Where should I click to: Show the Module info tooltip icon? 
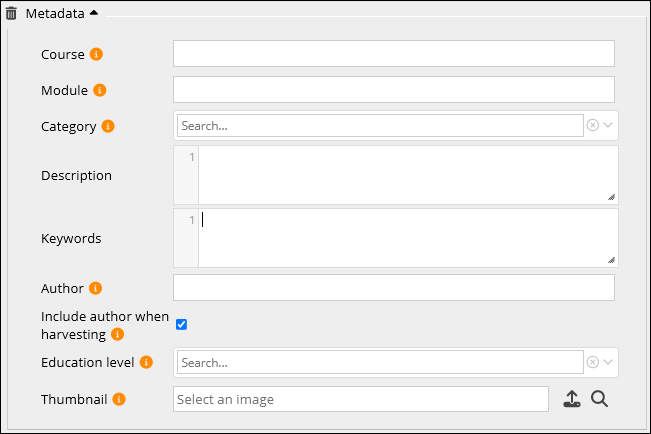tap(100, 90)
